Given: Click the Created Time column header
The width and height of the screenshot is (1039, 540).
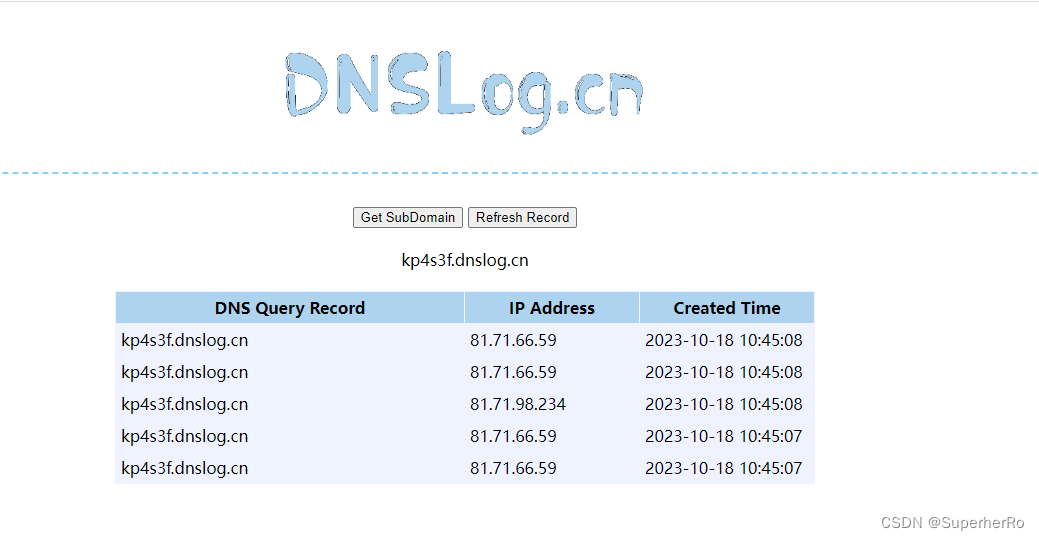Looking at the screenshot, I should [727, 308].
